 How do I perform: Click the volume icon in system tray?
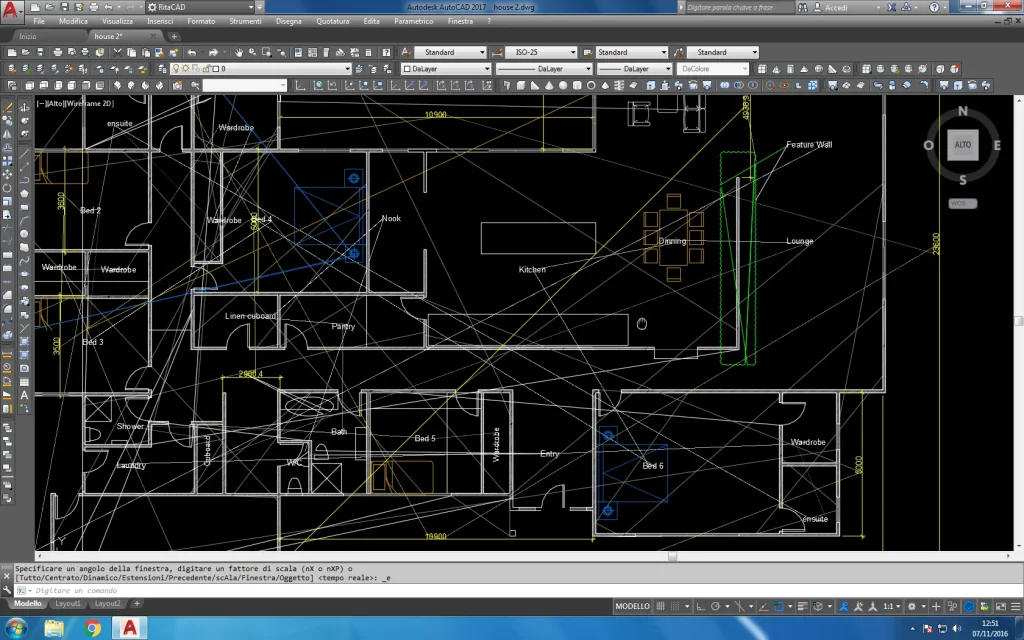pos(957,629)
